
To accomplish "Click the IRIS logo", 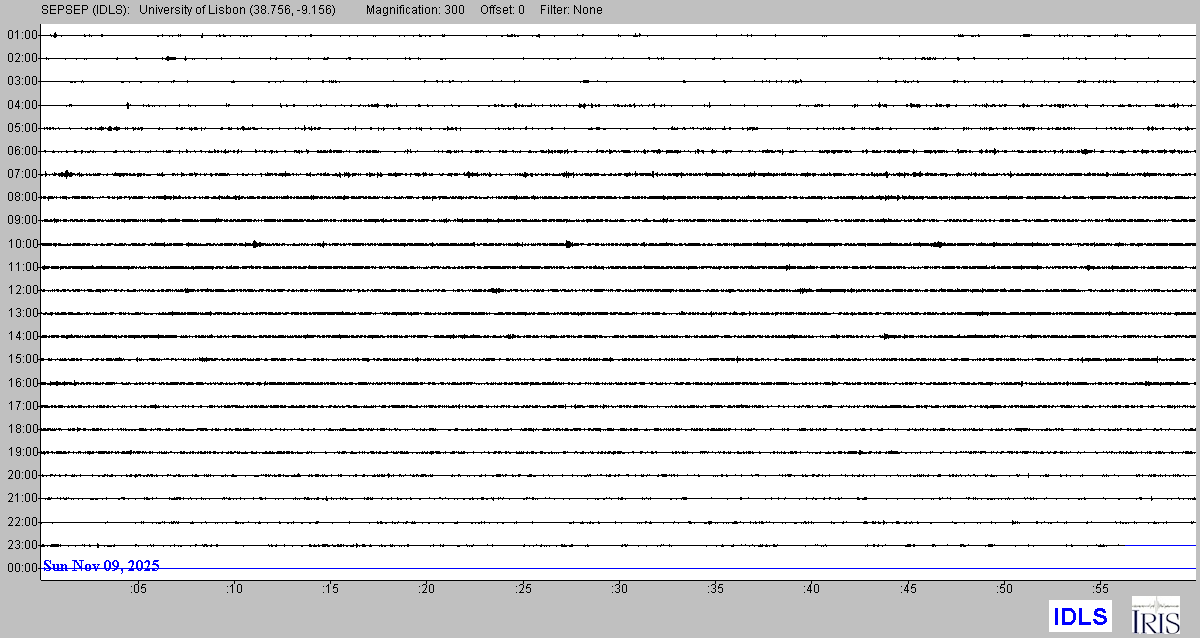I will pyautogui.click(x=1155, y=615).
